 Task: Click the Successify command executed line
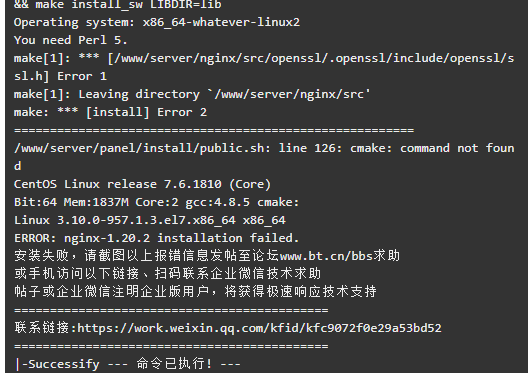[x=128, y=364]
